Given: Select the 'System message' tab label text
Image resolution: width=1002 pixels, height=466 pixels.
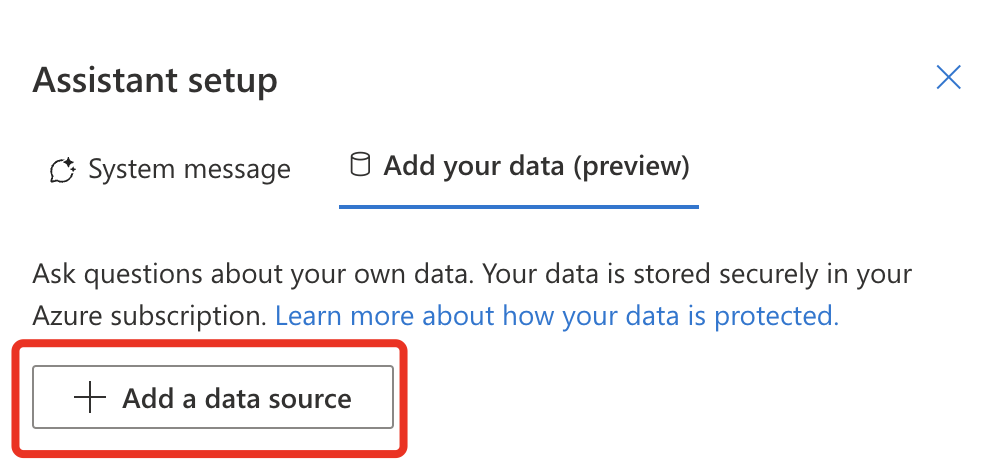Looking at the screenshot, I should click(189, 169).
